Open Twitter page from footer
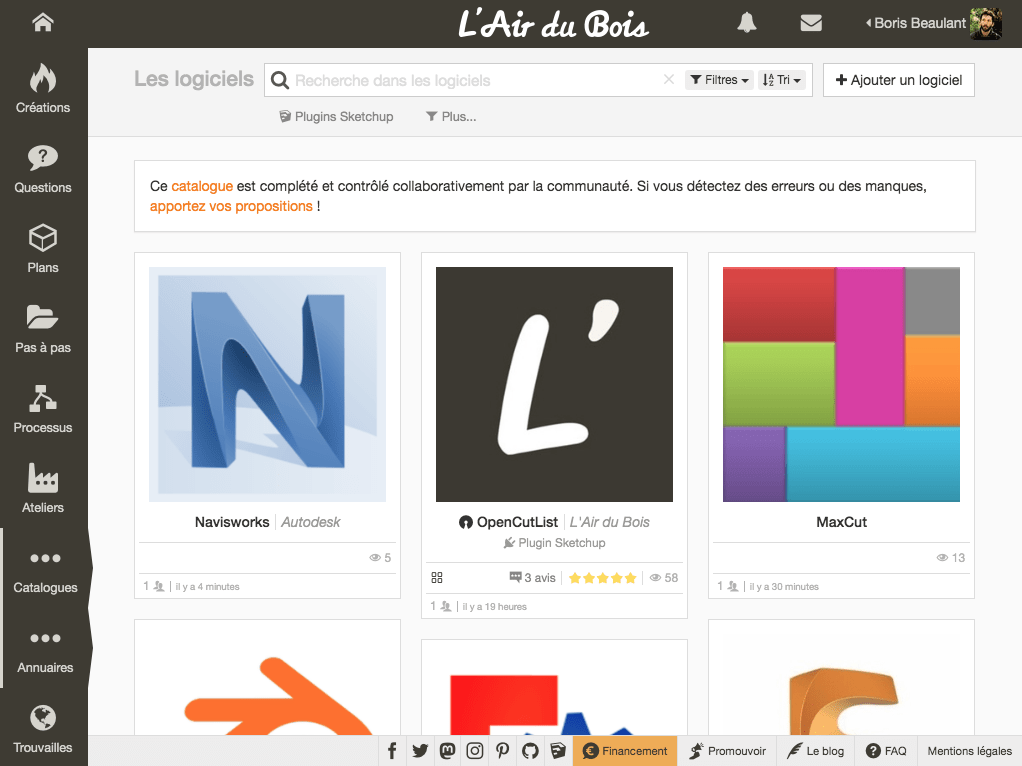Image resolution: width=1022 pixels, height=766 pixels. click(x=420, y=751)
